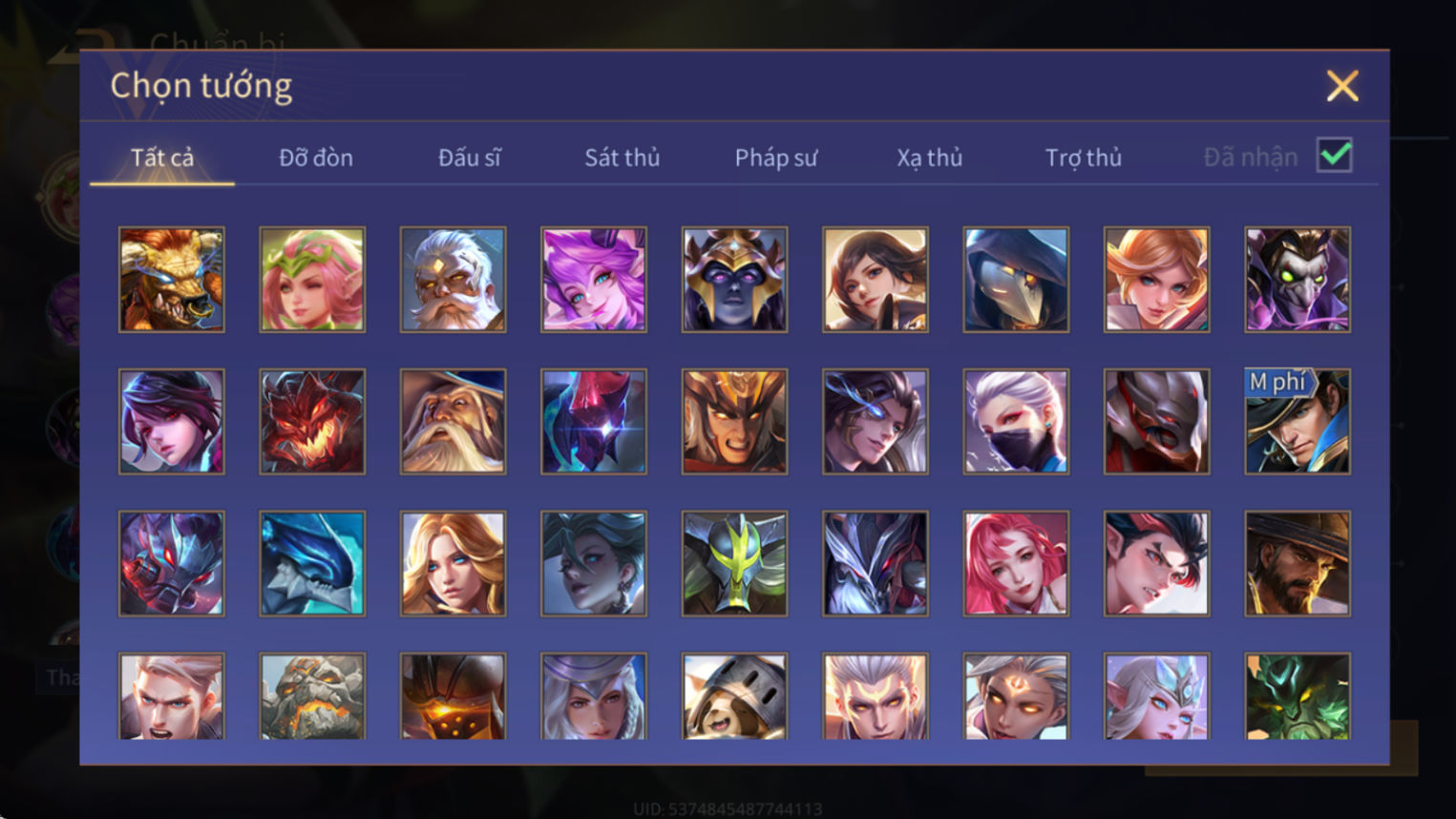
Task: Select the golden bull beast hero portrait
Action: click(172, 280)
